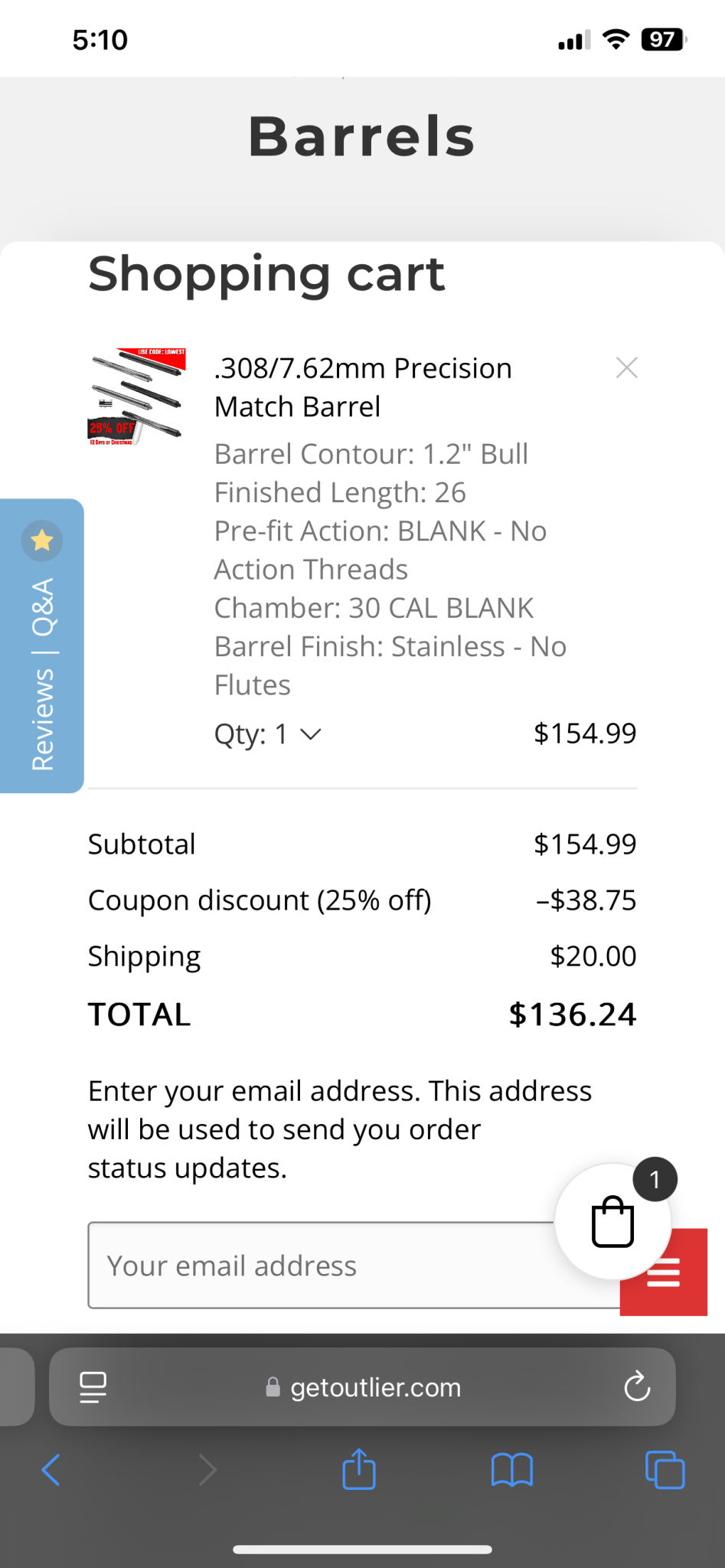Open the Safari share sheet

tap(359, 1468)
